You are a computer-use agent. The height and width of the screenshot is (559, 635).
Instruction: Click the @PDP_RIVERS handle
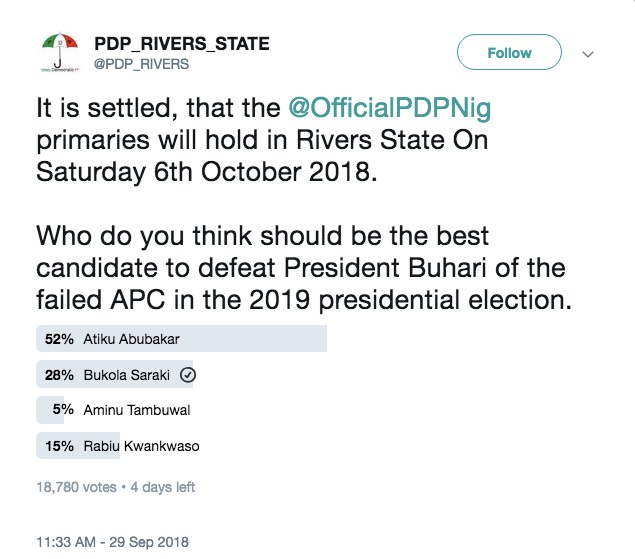141,64
